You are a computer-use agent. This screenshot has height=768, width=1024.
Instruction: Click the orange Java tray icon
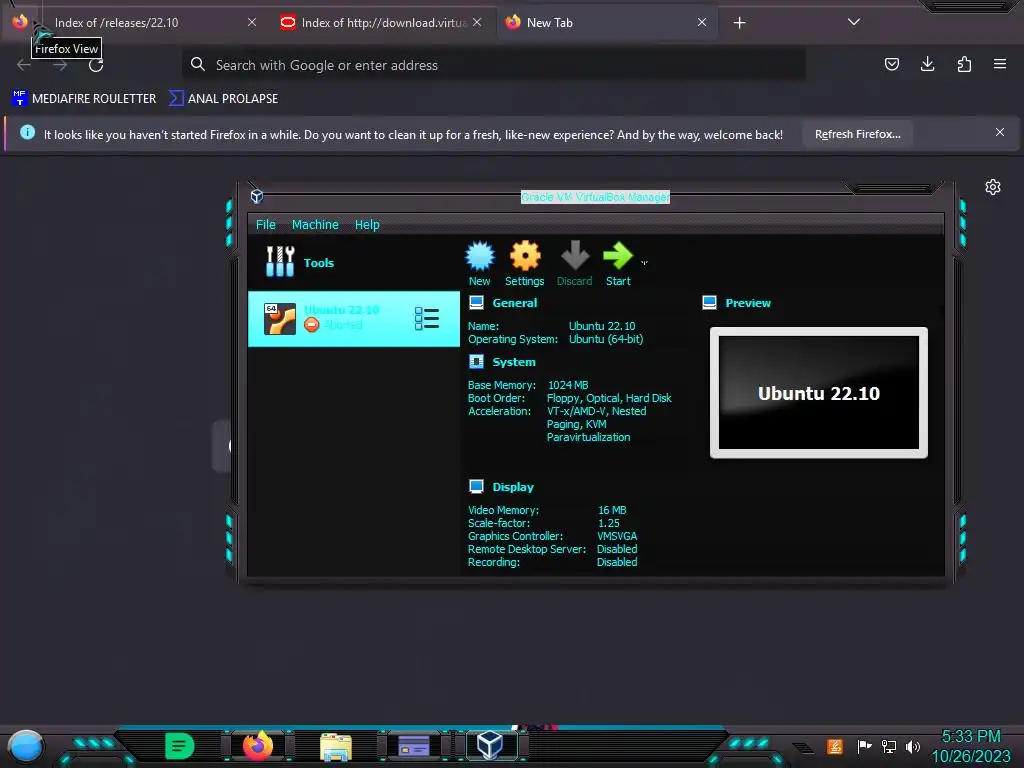tap(835, 746)
